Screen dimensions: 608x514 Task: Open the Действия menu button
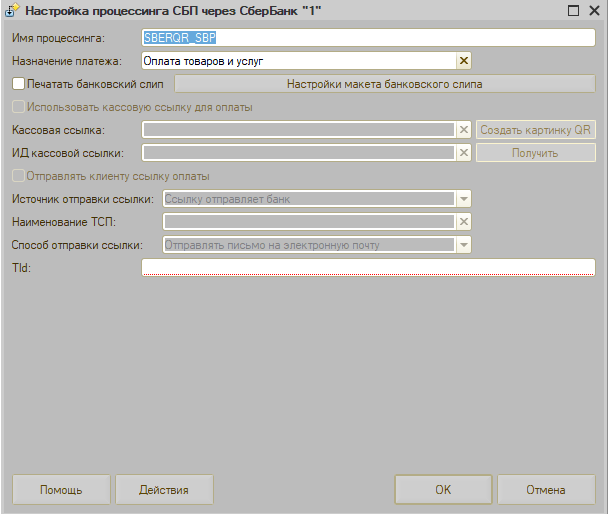164,490
